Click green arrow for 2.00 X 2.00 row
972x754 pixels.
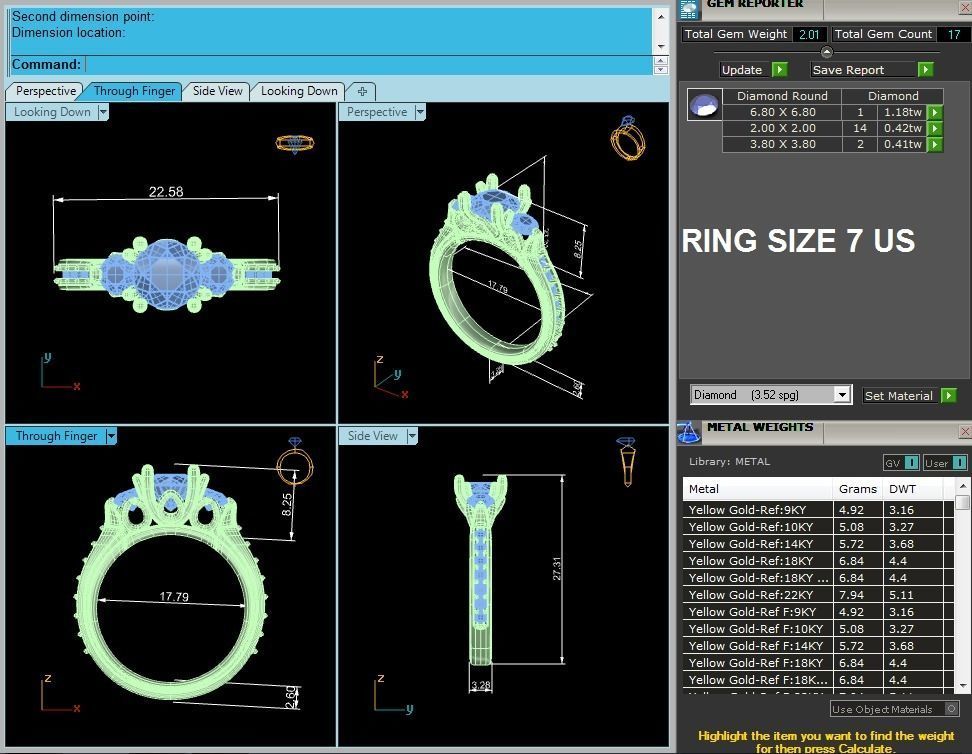[x=935, y=128]
